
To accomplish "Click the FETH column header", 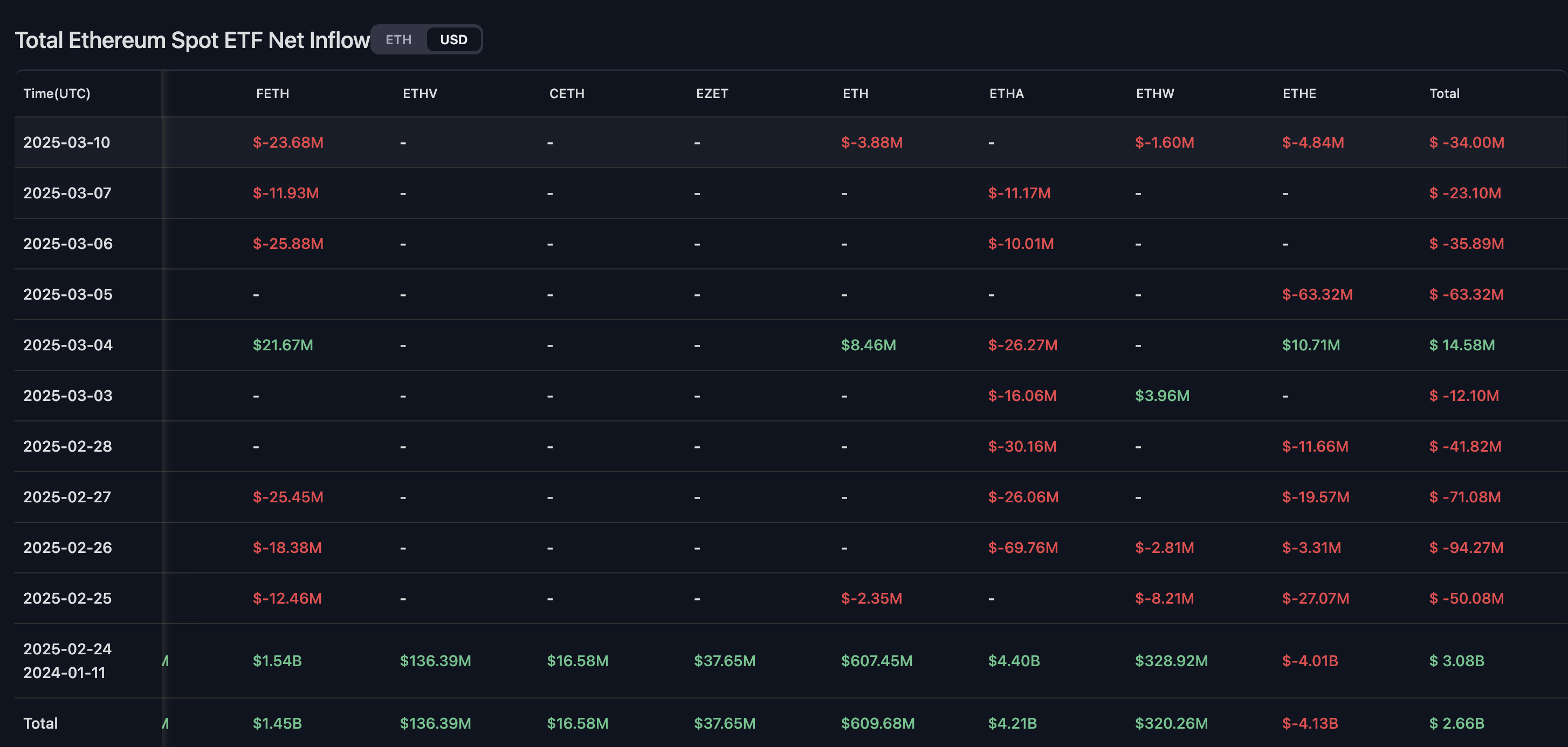I will [x=273, y=94].
